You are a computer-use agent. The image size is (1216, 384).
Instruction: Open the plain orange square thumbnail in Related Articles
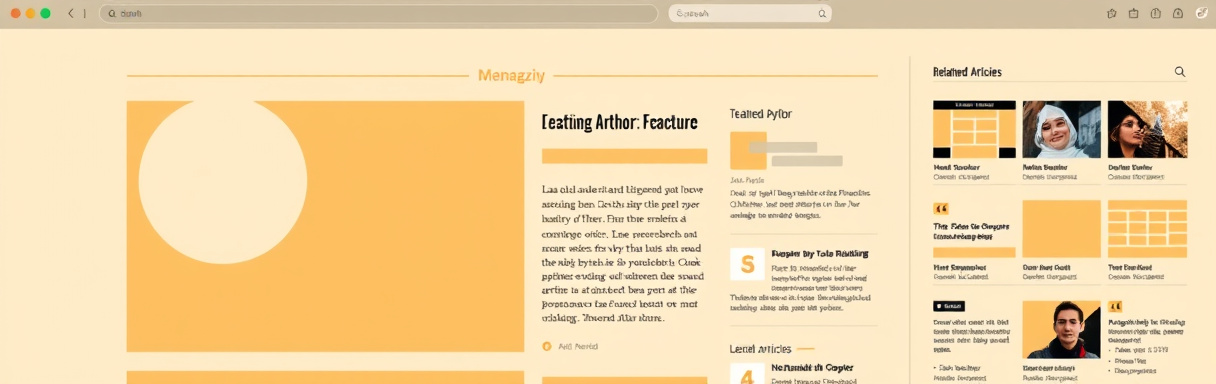pos(1061,229)
